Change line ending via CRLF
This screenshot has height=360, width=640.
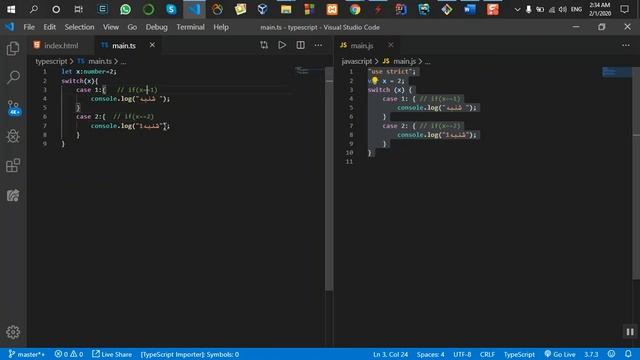click(487, 354)
